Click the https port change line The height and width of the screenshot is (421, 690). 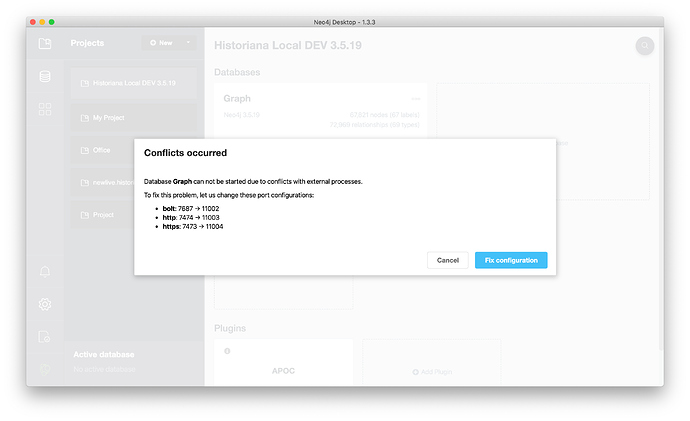point(193,227)
